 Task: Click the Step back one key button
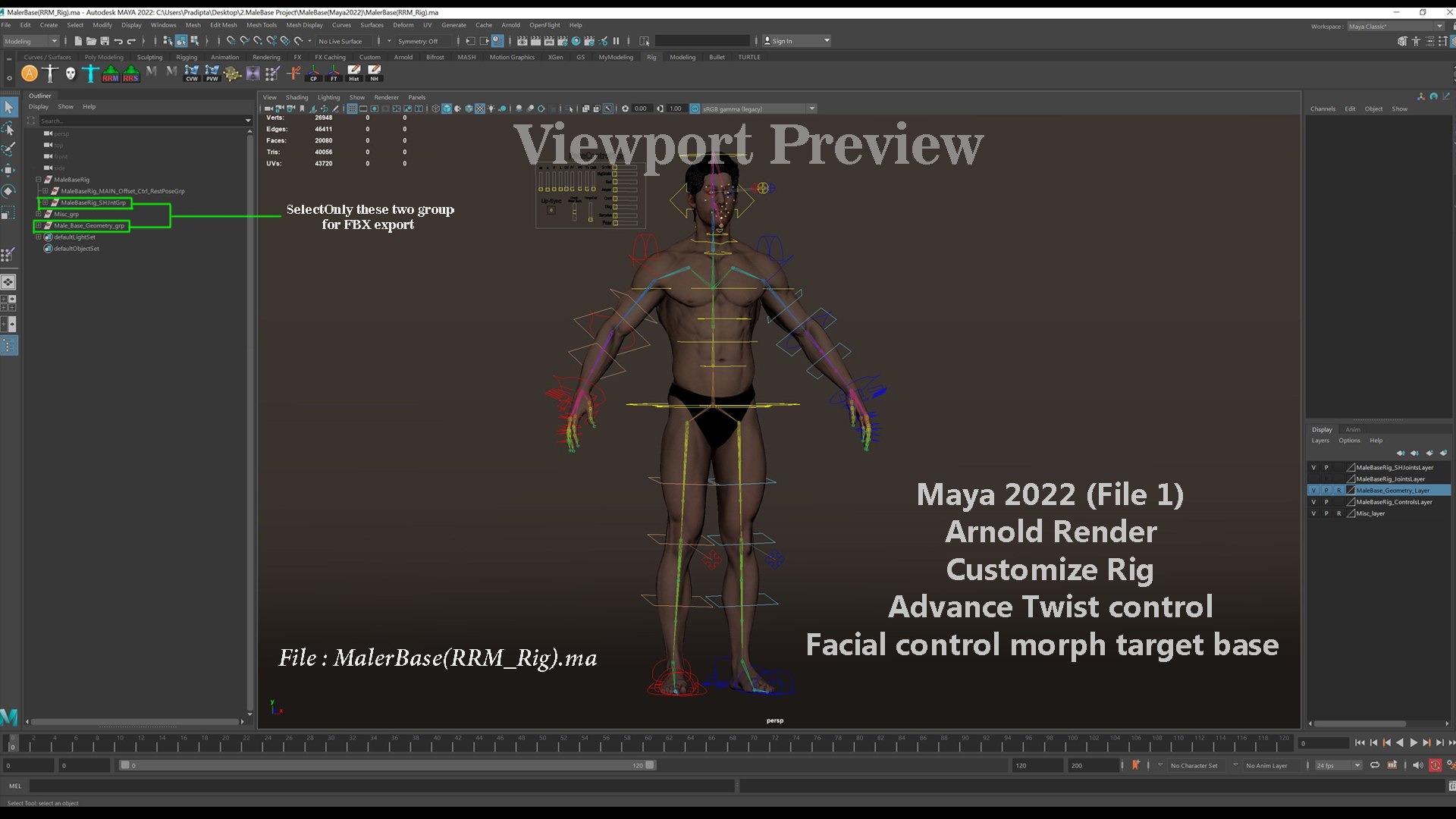point(1387,742)
